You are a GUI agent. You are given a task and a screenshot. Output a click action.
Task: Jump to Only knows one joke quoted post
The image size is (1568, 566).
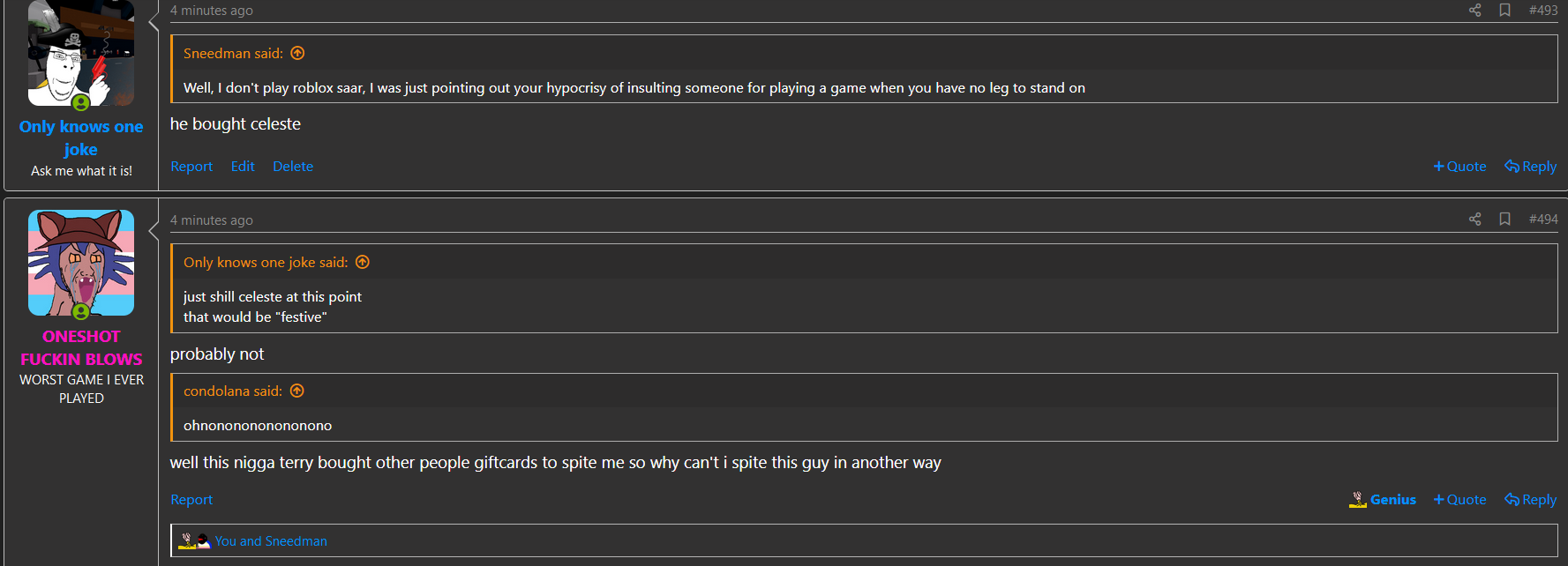click(x=363, y=262)
